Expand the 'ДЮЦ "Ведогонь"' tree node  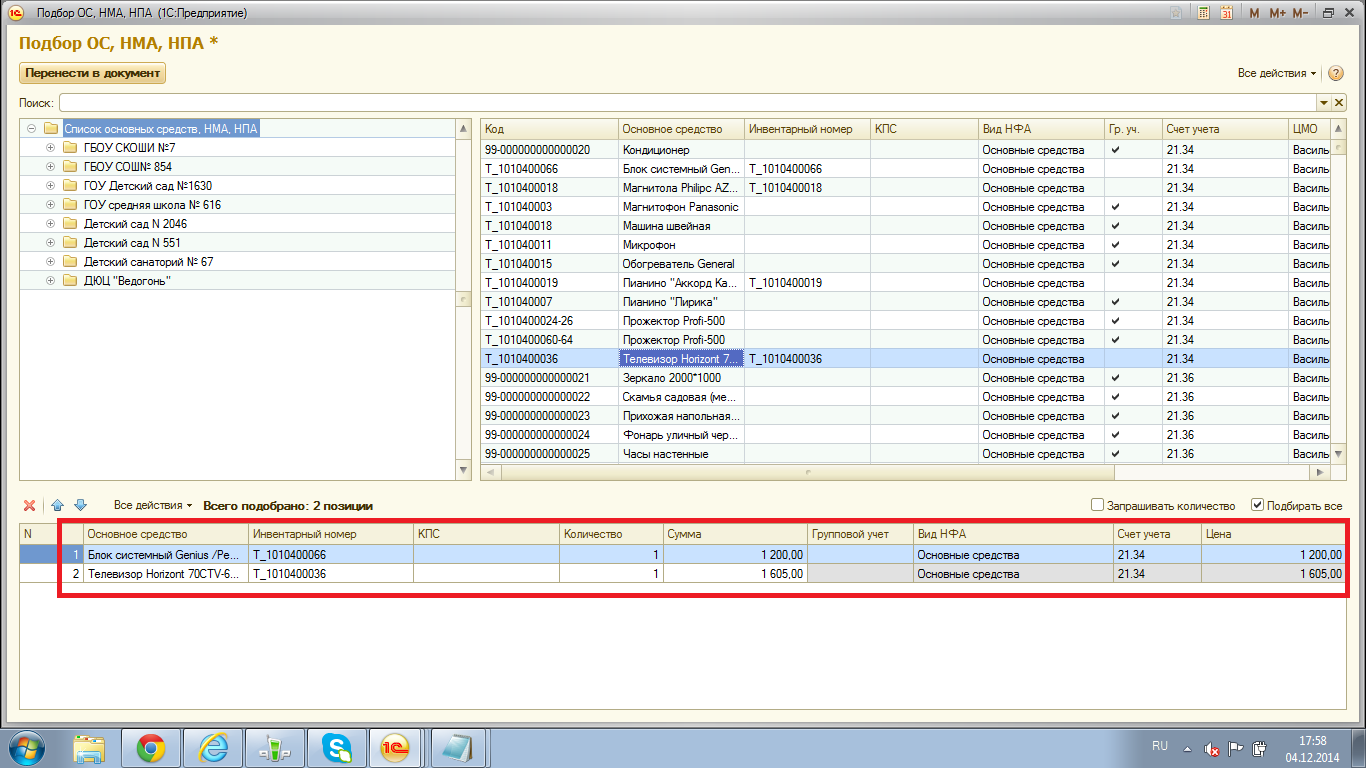click(x=50, y=281)
